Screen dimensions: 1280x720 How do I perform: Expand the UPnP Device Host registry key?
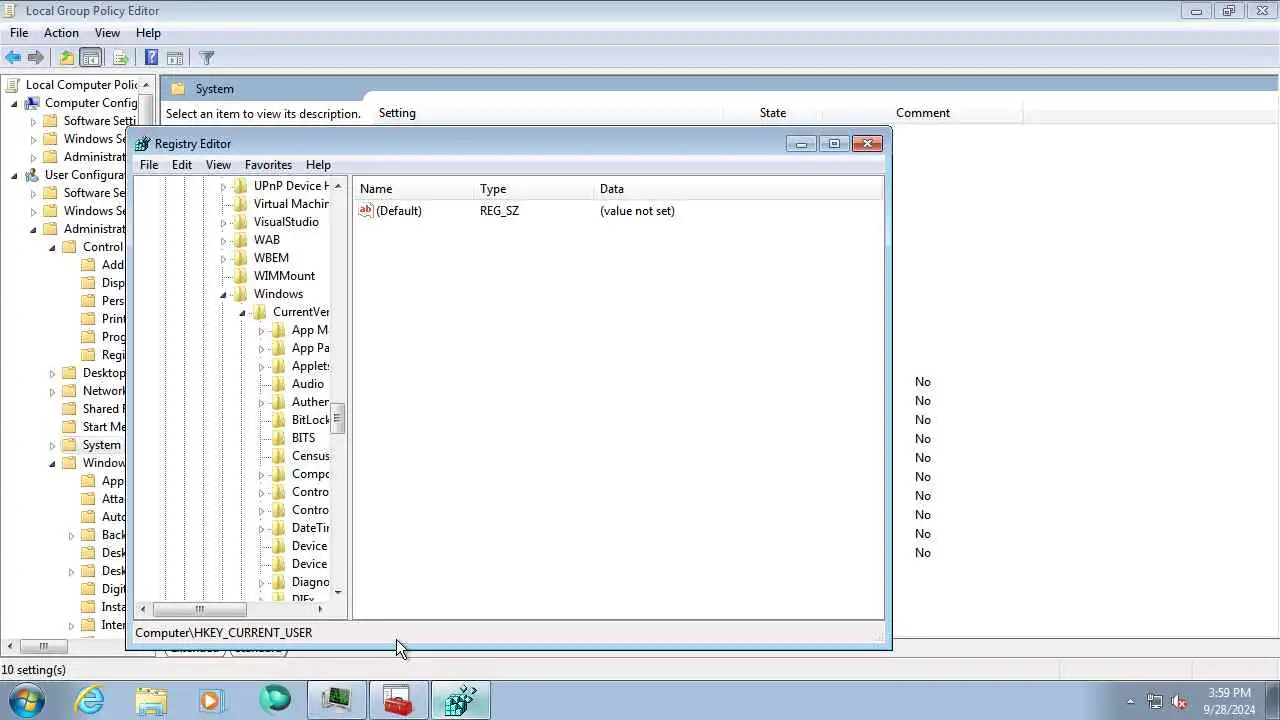click(224, 186)
